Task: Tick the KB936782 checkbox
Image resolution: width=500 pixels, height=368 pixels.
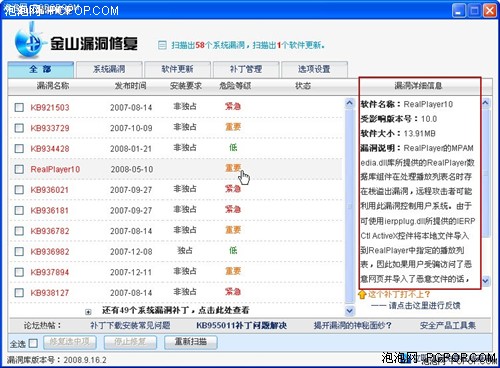Action: pos(19,231)
